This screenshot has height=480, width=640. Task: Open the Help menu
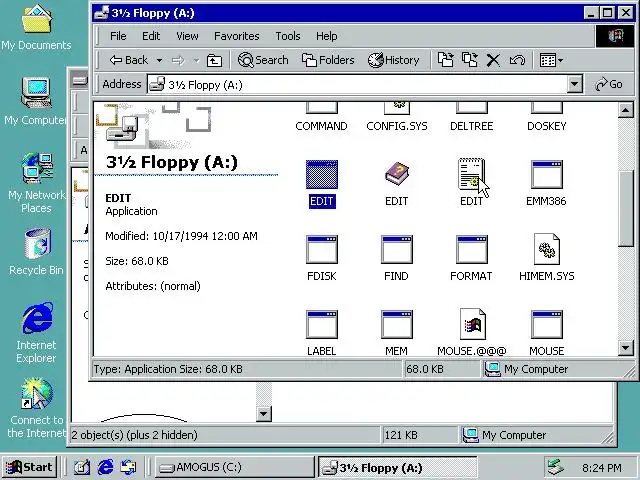327,36
